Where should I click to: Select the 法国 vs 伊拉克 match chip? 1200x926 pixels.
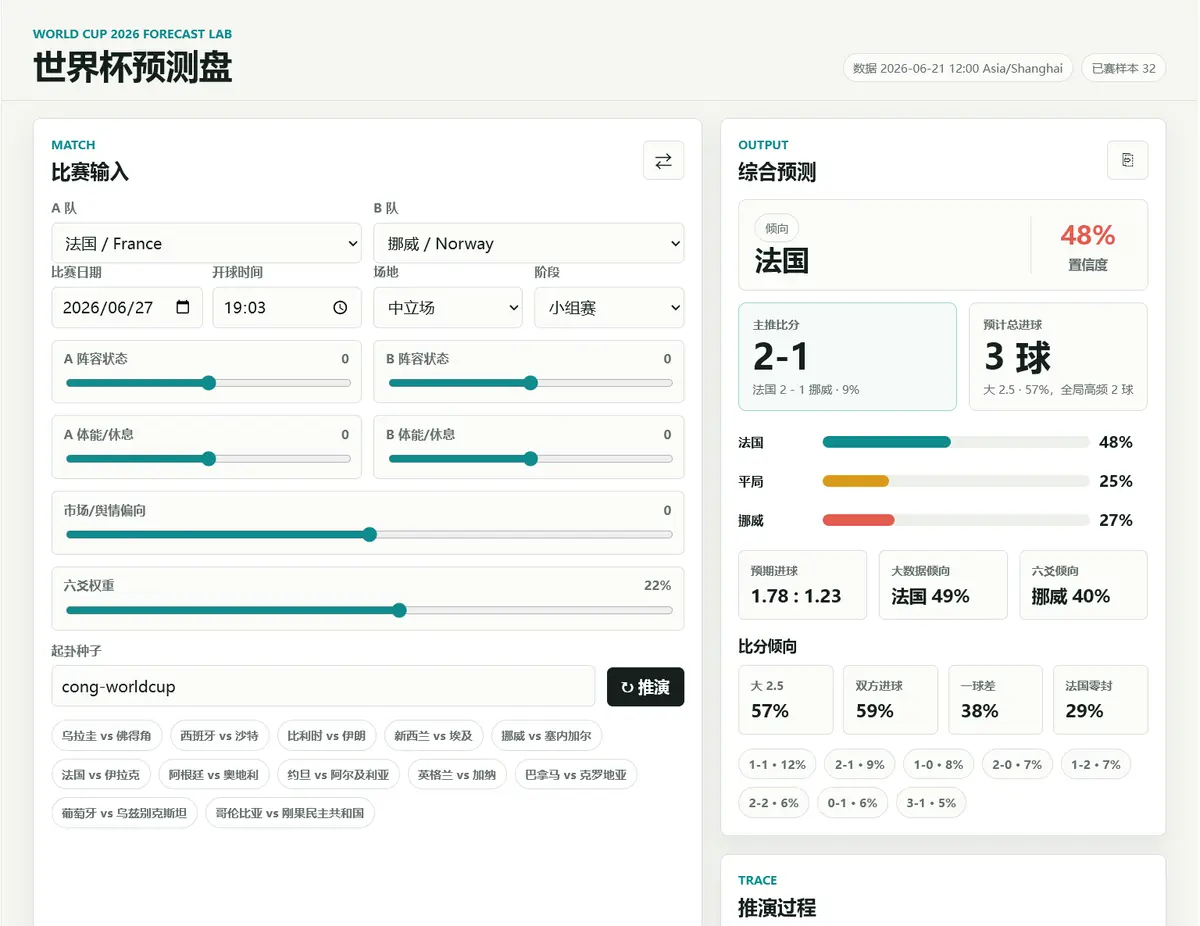tap(101, 775)
